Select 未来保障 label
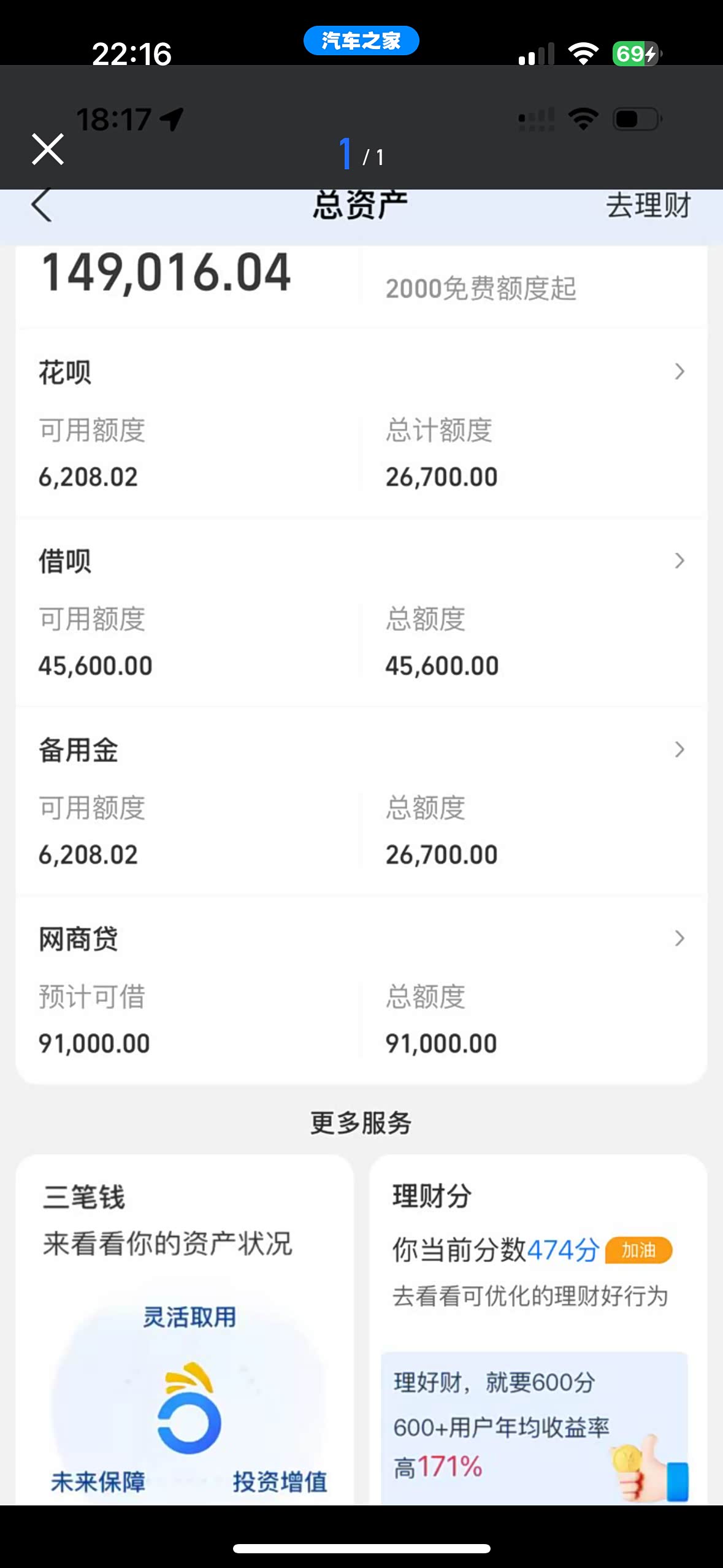723x1568 pixels. pos(98,1482)
